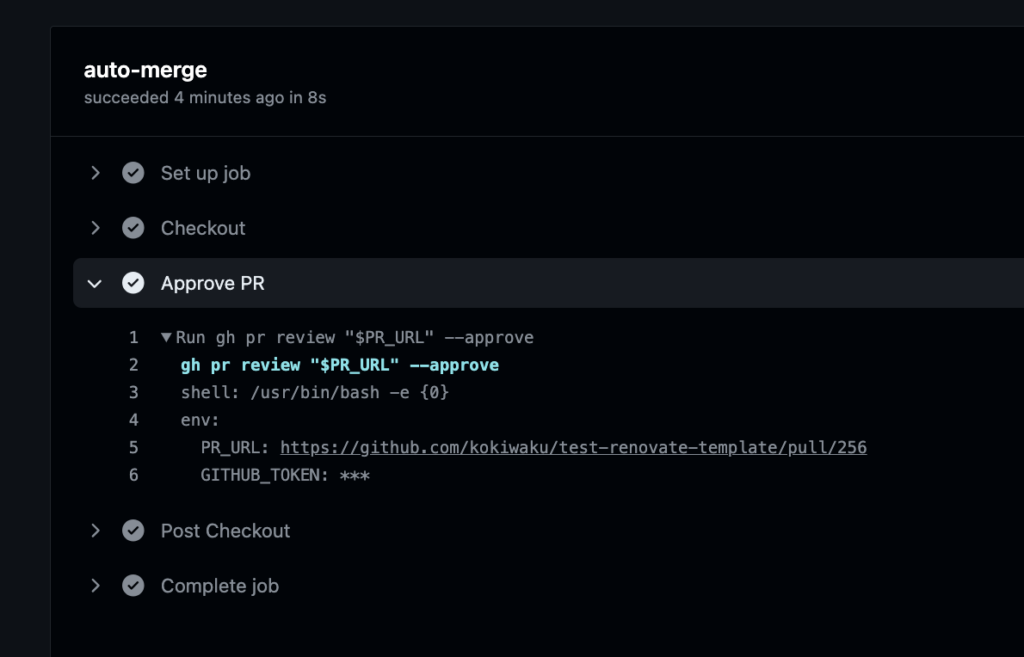The width and height of the screenshot is (1024, 657).
Task: Open the test-renovate-template pull request 256 link
Action: 573,447
